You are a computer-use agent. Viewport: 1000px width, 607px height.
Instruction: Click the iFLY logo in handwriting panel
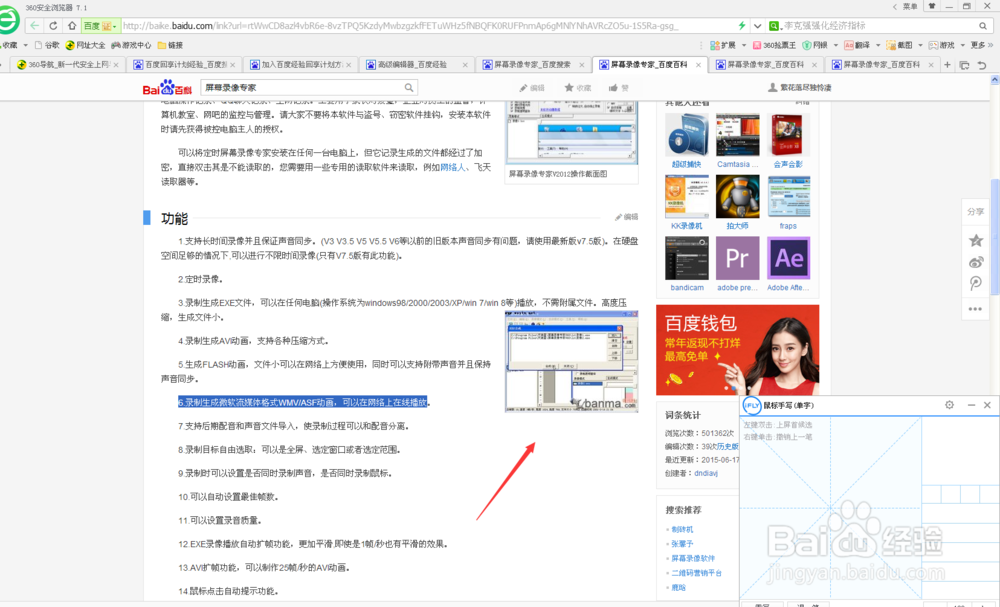[x=752, y=406]
